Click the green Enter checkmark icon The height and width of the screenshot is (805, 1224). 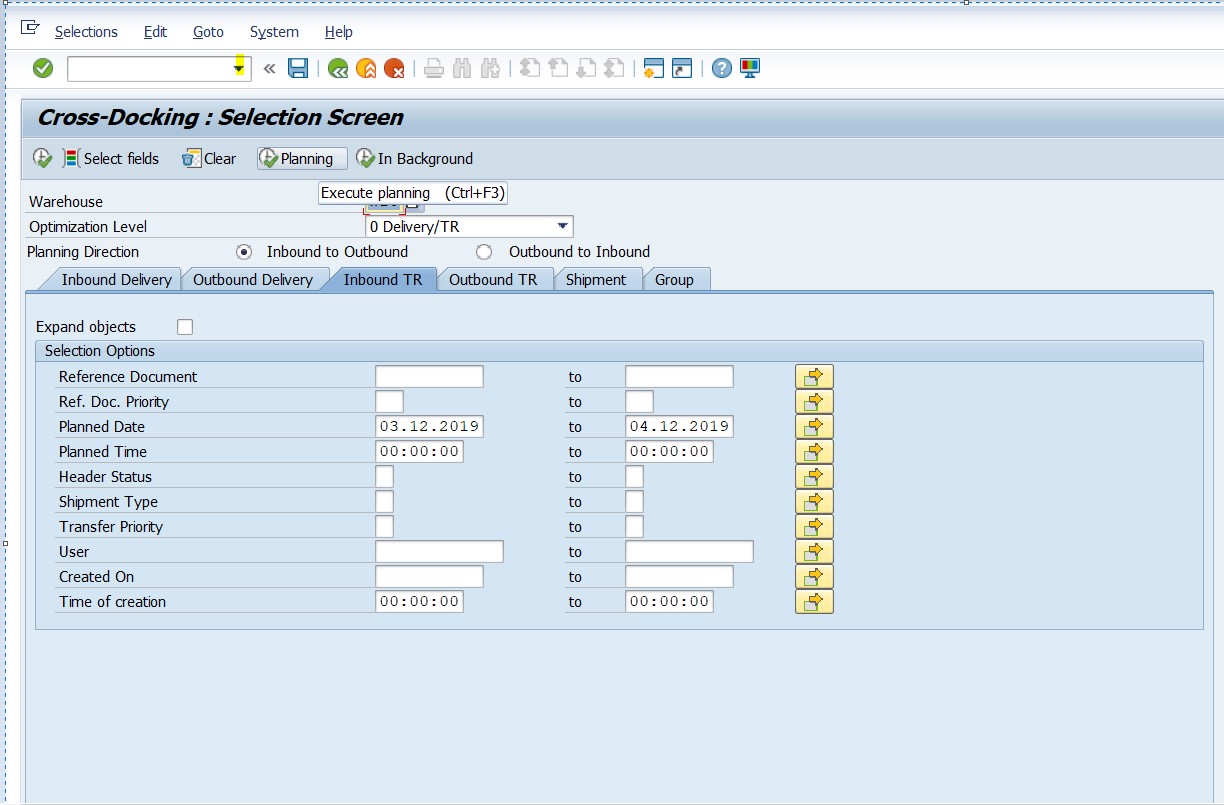click(42, 68)
